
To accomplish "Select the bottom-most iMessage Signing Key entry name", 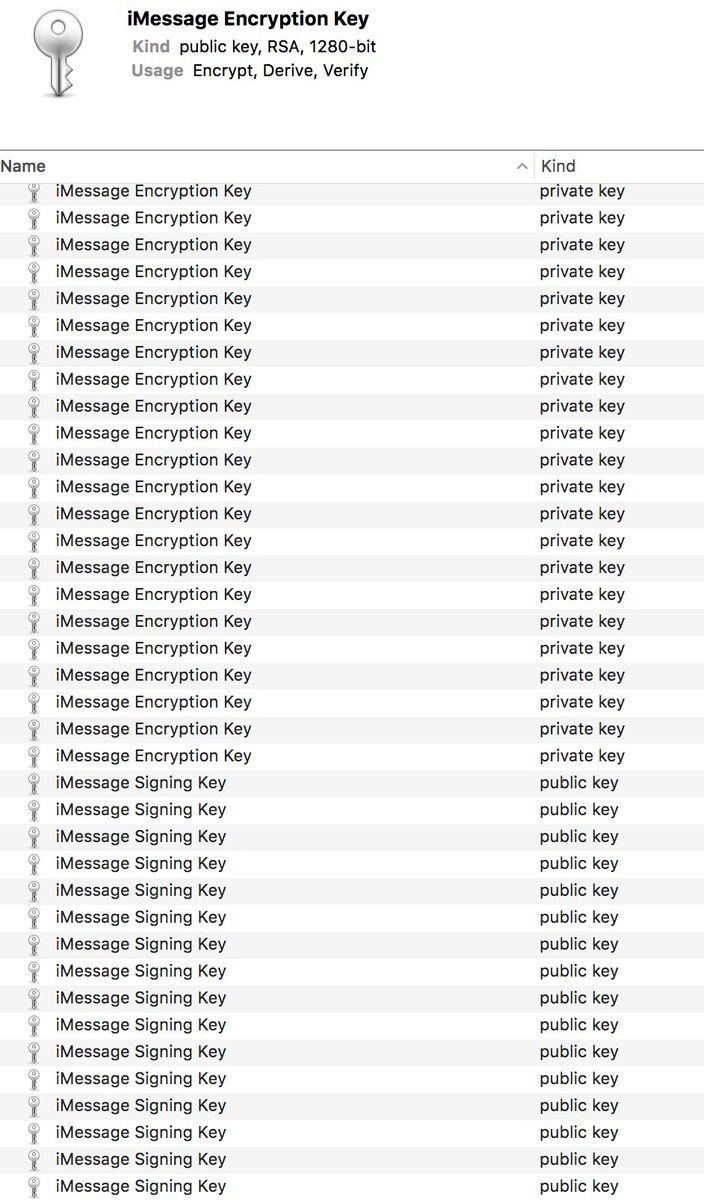I will coord(141,1187).
